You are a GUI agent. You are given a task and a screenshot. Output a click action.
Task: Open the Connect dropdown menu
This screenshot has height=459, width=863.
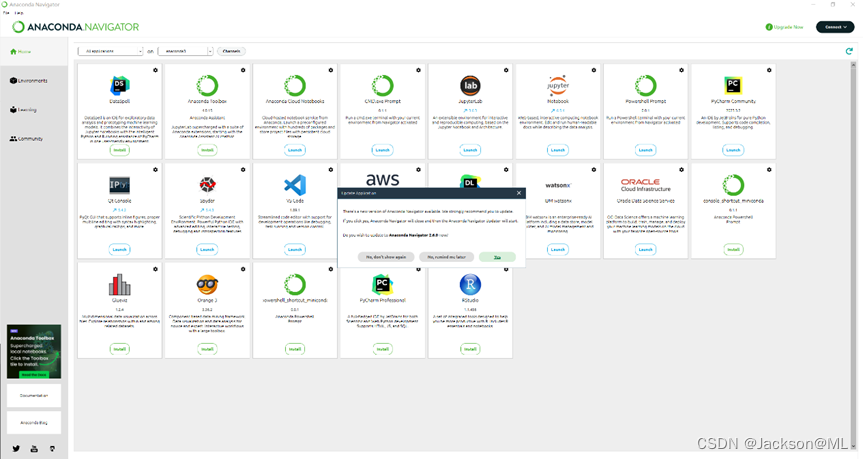pos(835,27)
